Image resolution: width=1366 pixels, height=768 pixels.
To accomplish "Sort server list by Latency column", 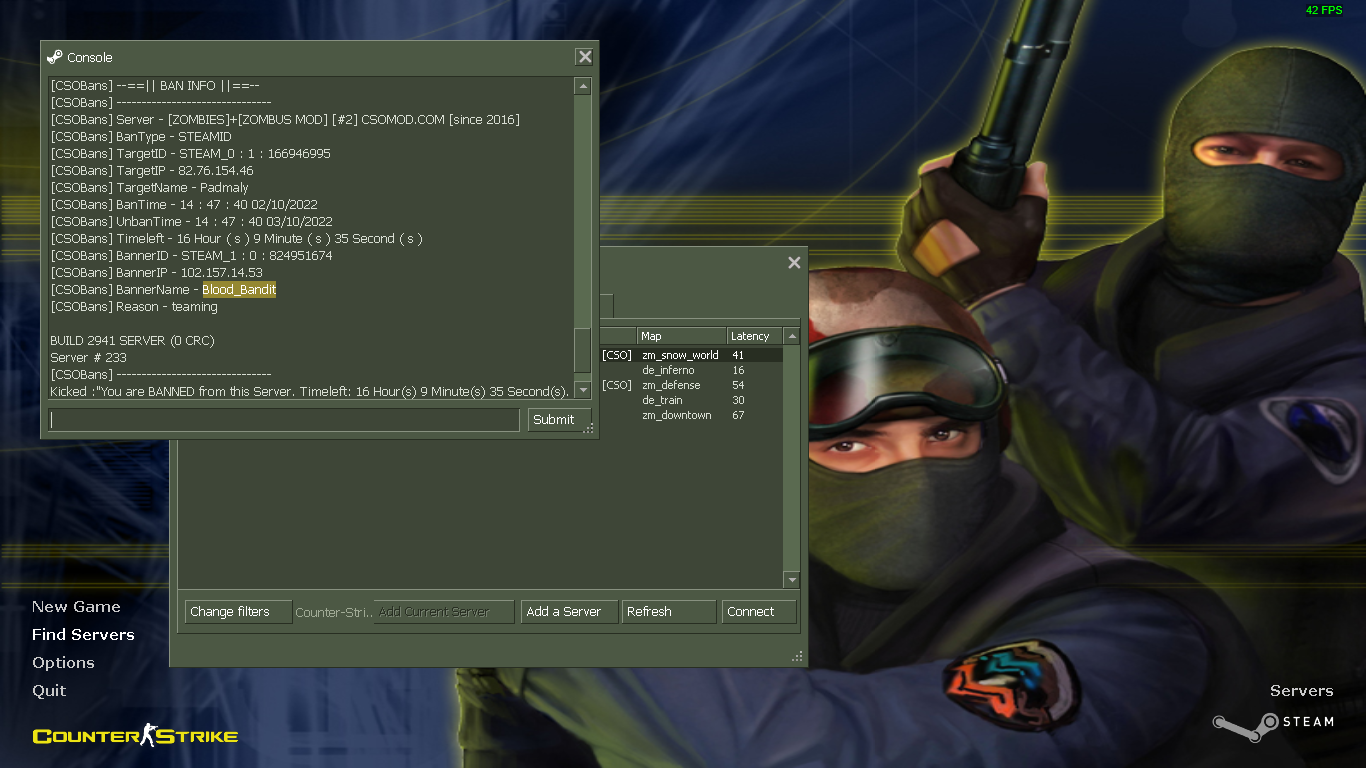I will click(x=753, y=336).
